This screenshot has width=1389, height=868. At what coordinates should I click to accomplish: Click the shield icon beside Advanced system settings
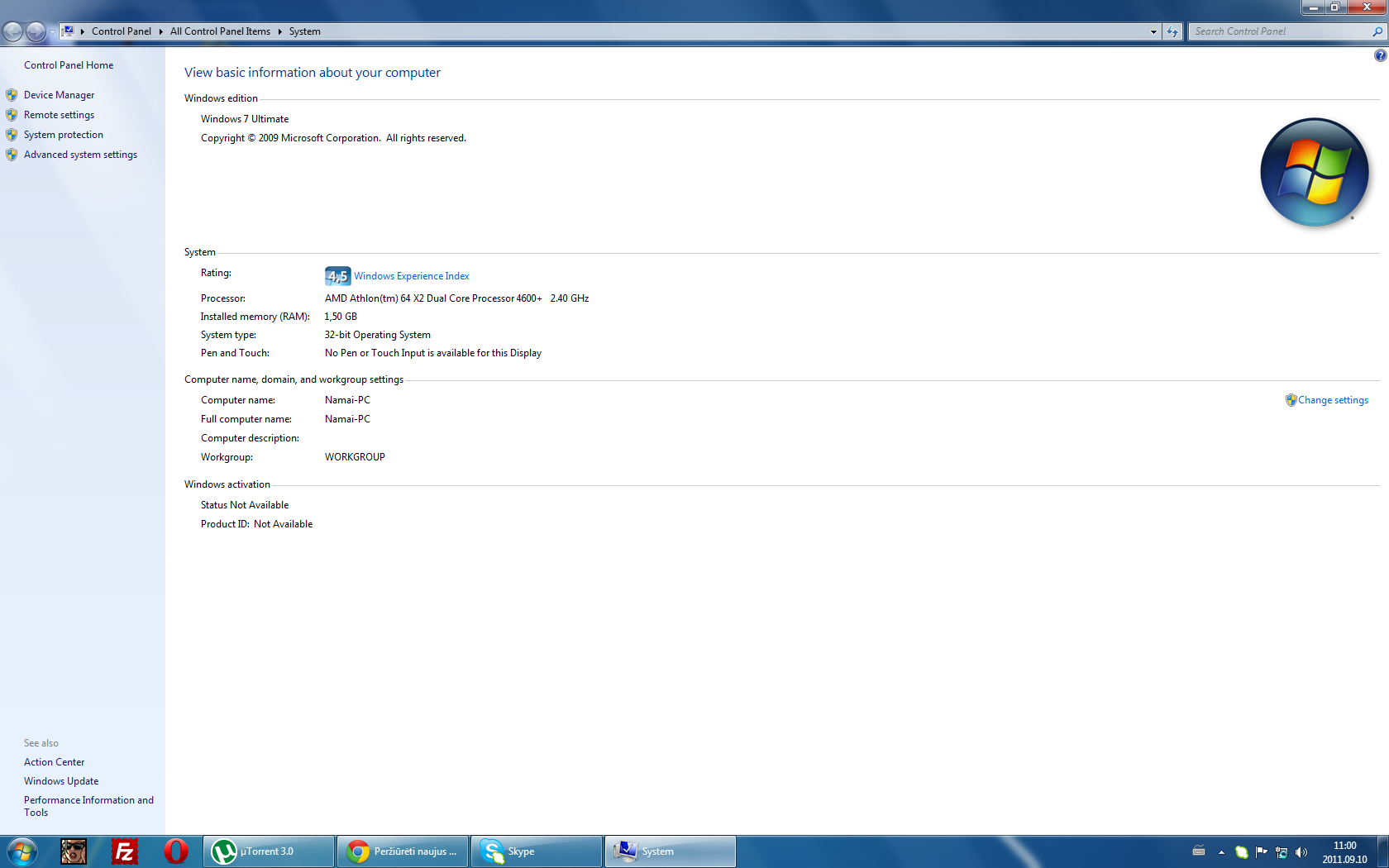(12, 155)
